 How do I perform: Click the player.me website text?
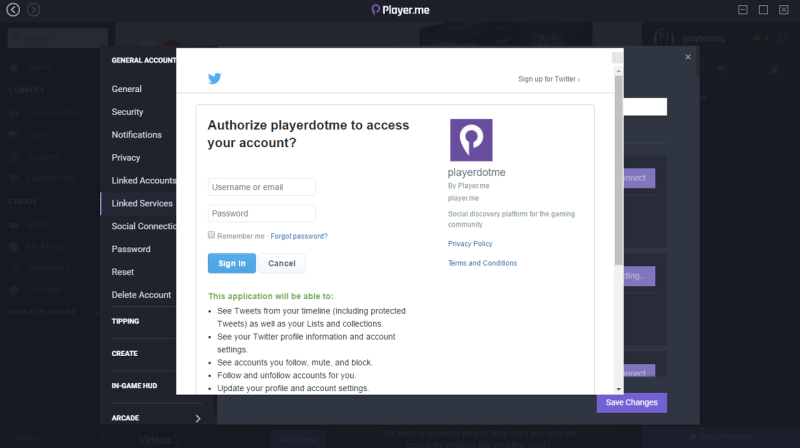coord(463,198)
